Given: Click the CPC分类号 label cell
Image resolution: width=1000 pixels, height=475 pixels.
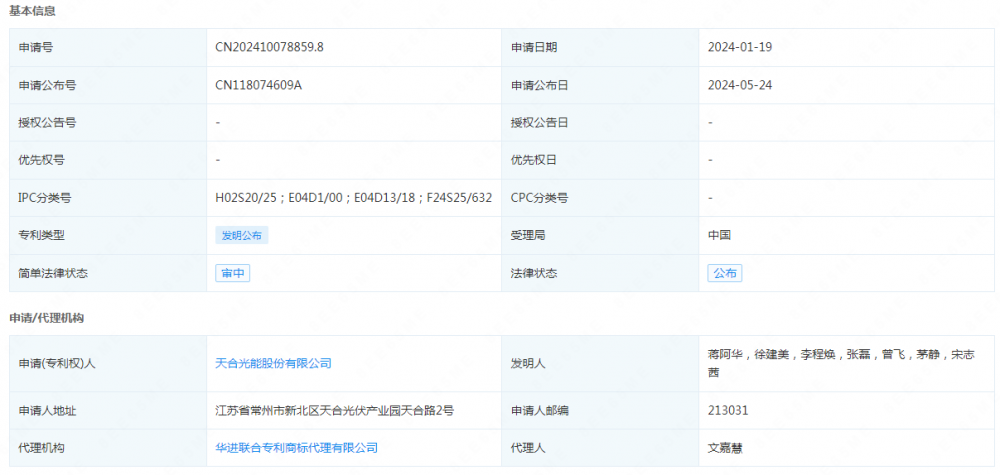Looking at the screenshot, I should tap(600, 198).
